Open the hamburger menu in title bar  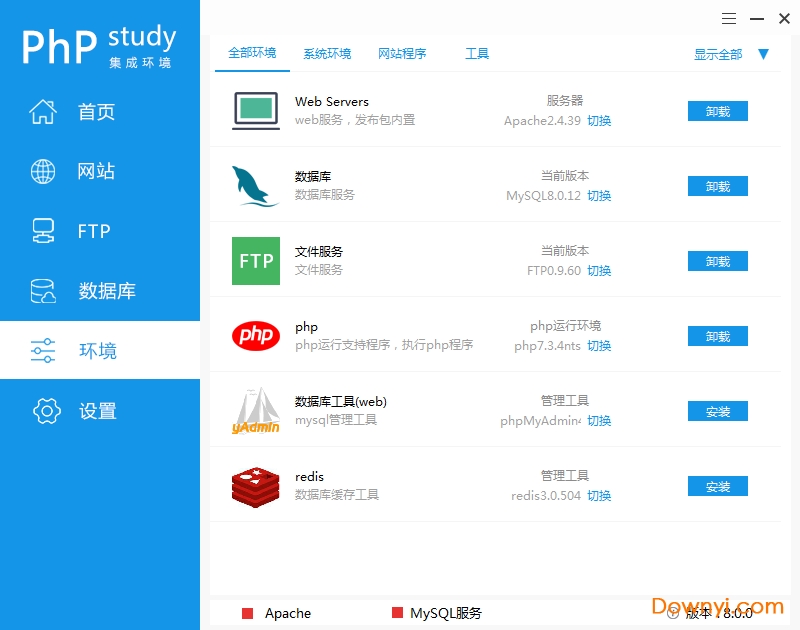pos(729,19)
